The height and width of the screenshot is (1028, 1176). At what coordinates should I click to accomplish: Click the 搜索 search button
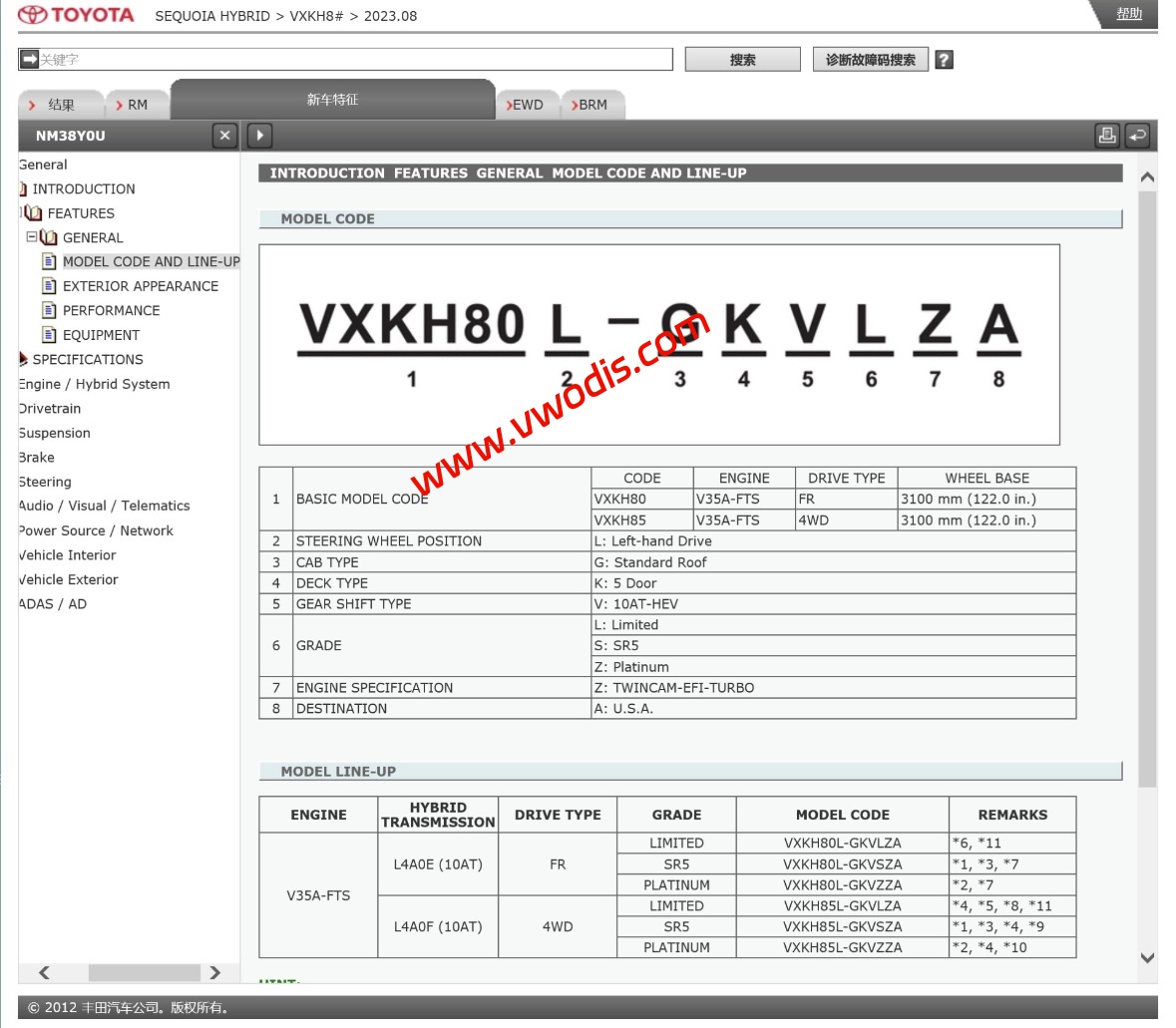pos(742,60)
